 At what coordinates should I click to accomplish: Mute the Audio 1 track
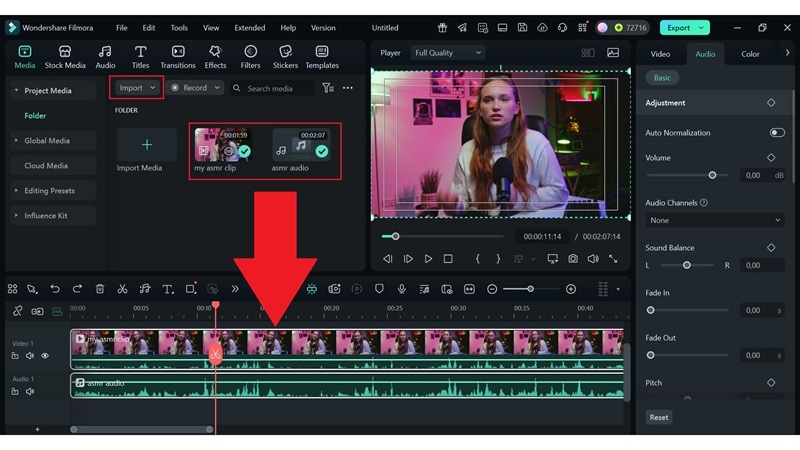point(30,391)
